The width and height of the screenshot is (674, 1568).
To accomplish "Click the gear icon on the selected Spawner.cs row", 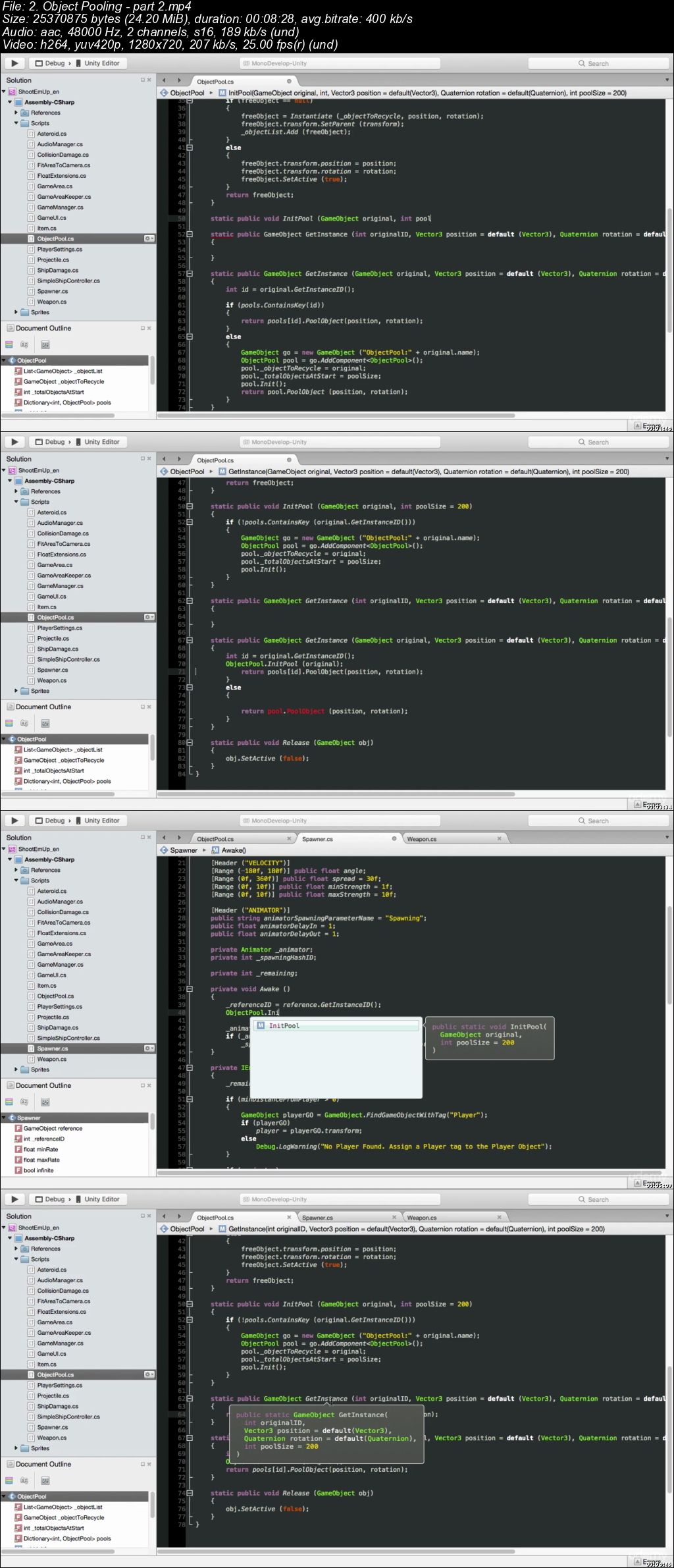I will 149,1048.
